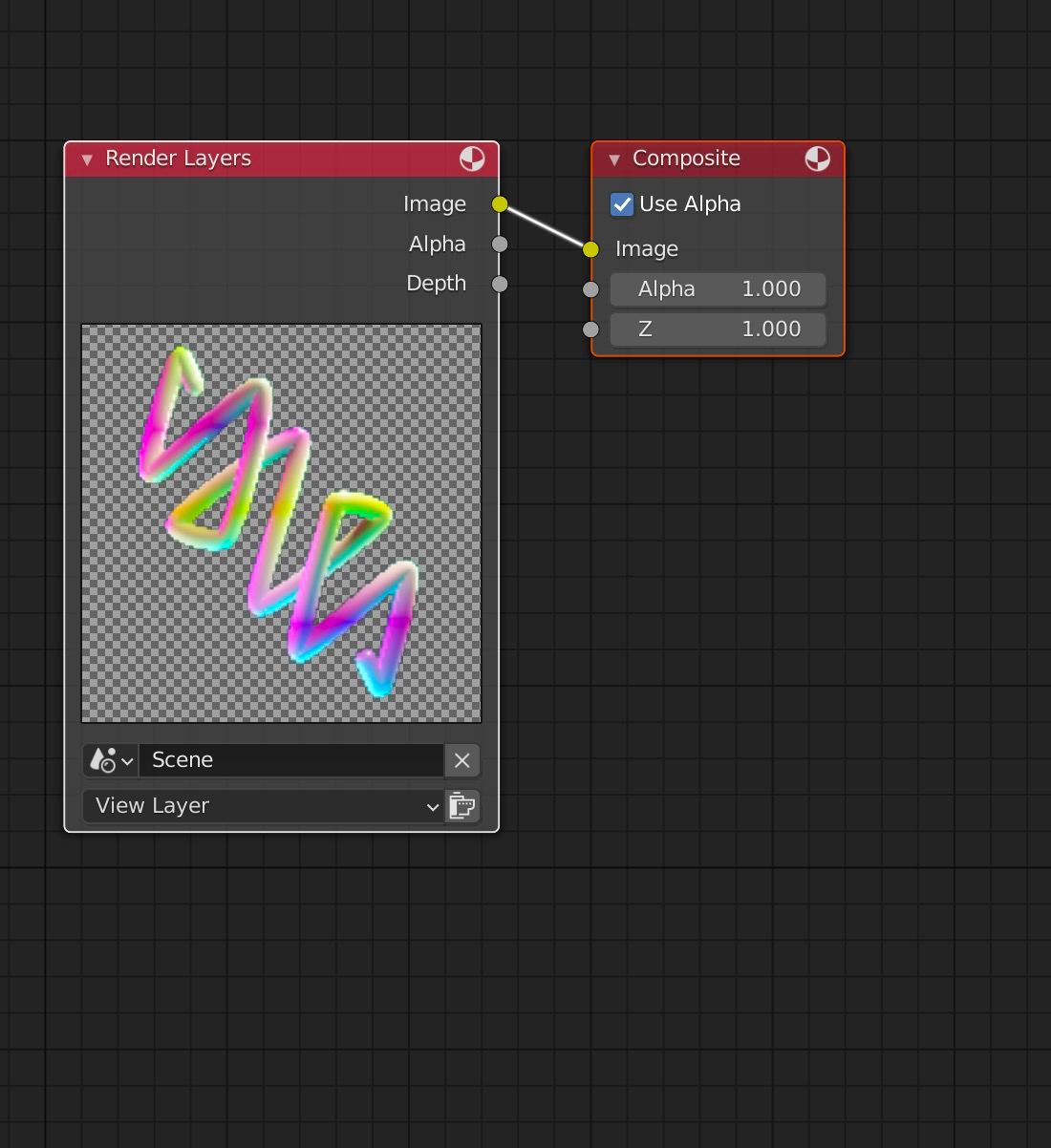Adjust the Z 1.000 value field
This screenshot has width=1051, height=1148.
coord(718,330)
